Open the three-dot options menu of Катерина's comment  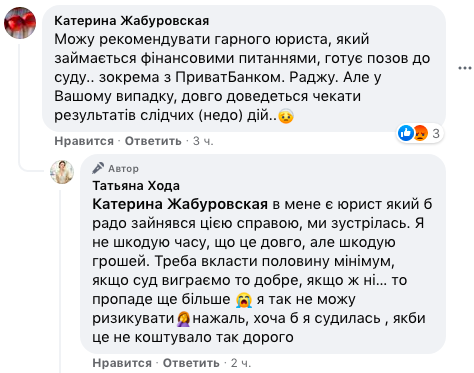[x=465, y=68]
